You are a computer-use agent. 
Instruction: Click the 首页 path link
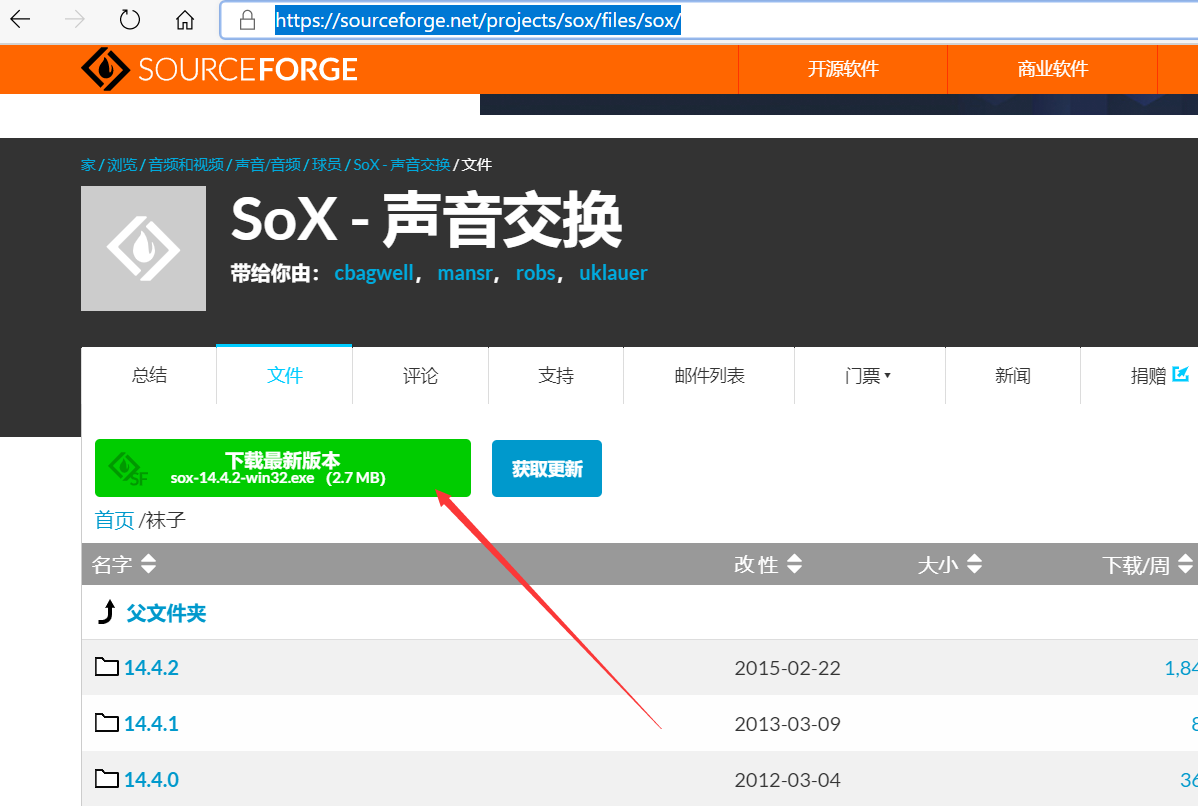114,520
